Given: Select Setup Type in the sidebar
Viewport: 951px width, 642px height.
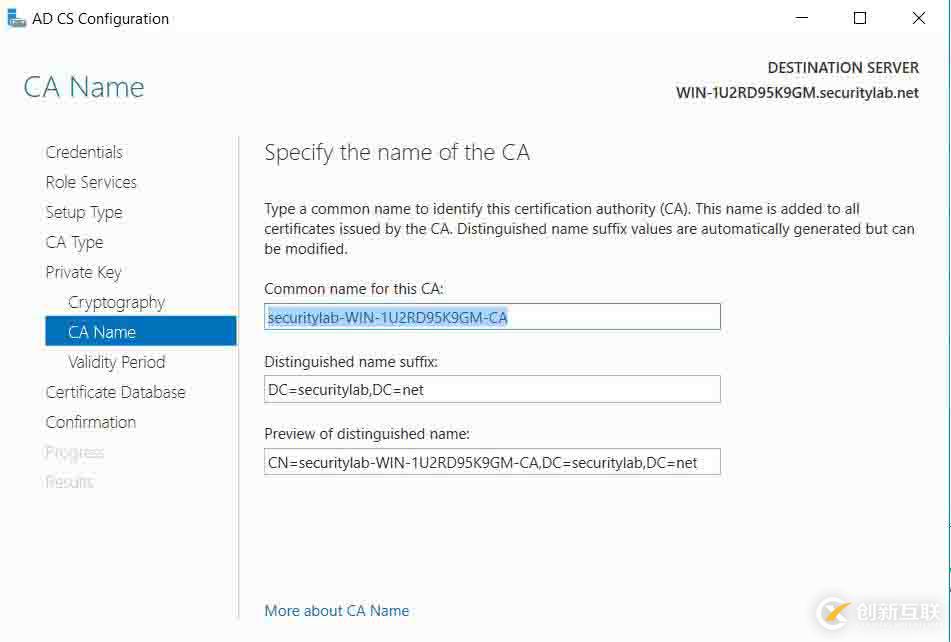Looking at the screenshot, I should pos(84,212).
